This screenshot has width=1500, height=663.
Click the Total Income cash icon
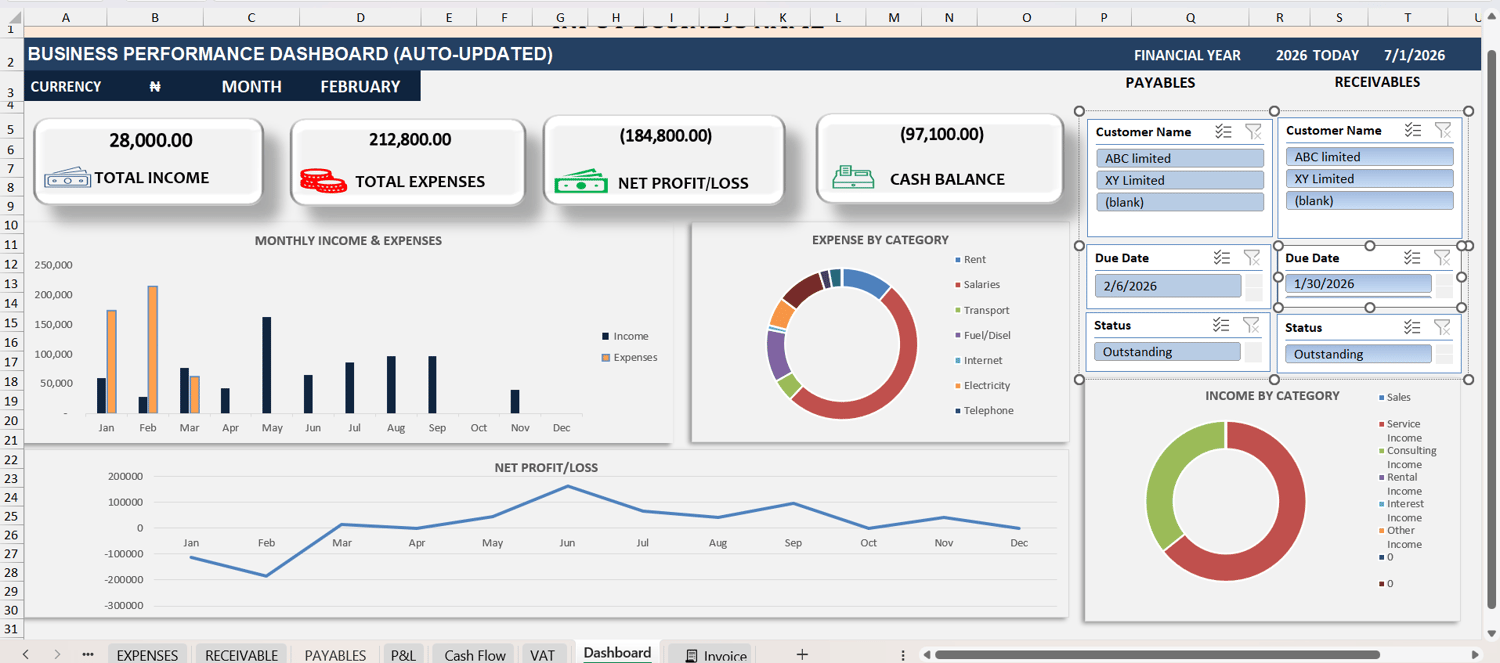pyautogui.click(x=67, y=178)
